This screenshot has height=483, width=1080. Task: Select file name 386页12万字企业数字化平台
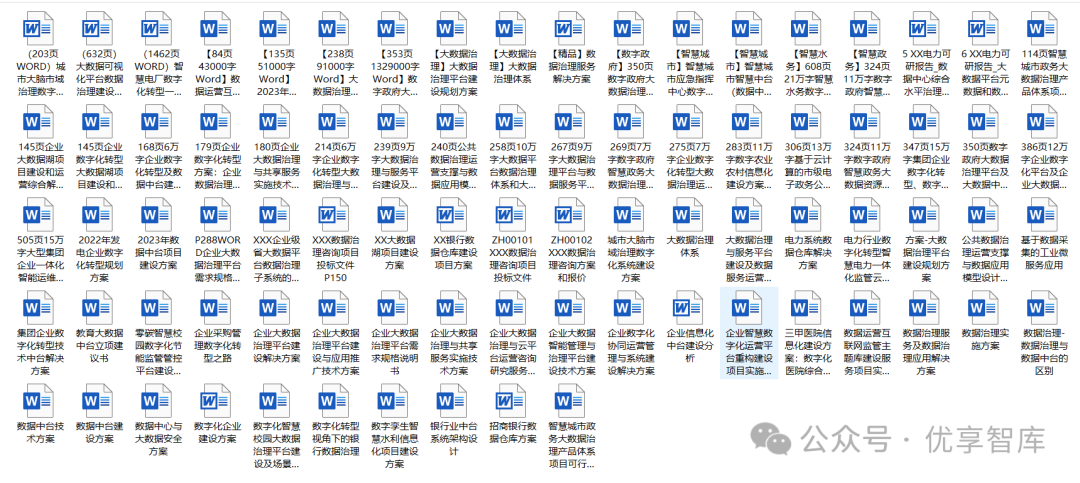click(x=1043, y=166)
